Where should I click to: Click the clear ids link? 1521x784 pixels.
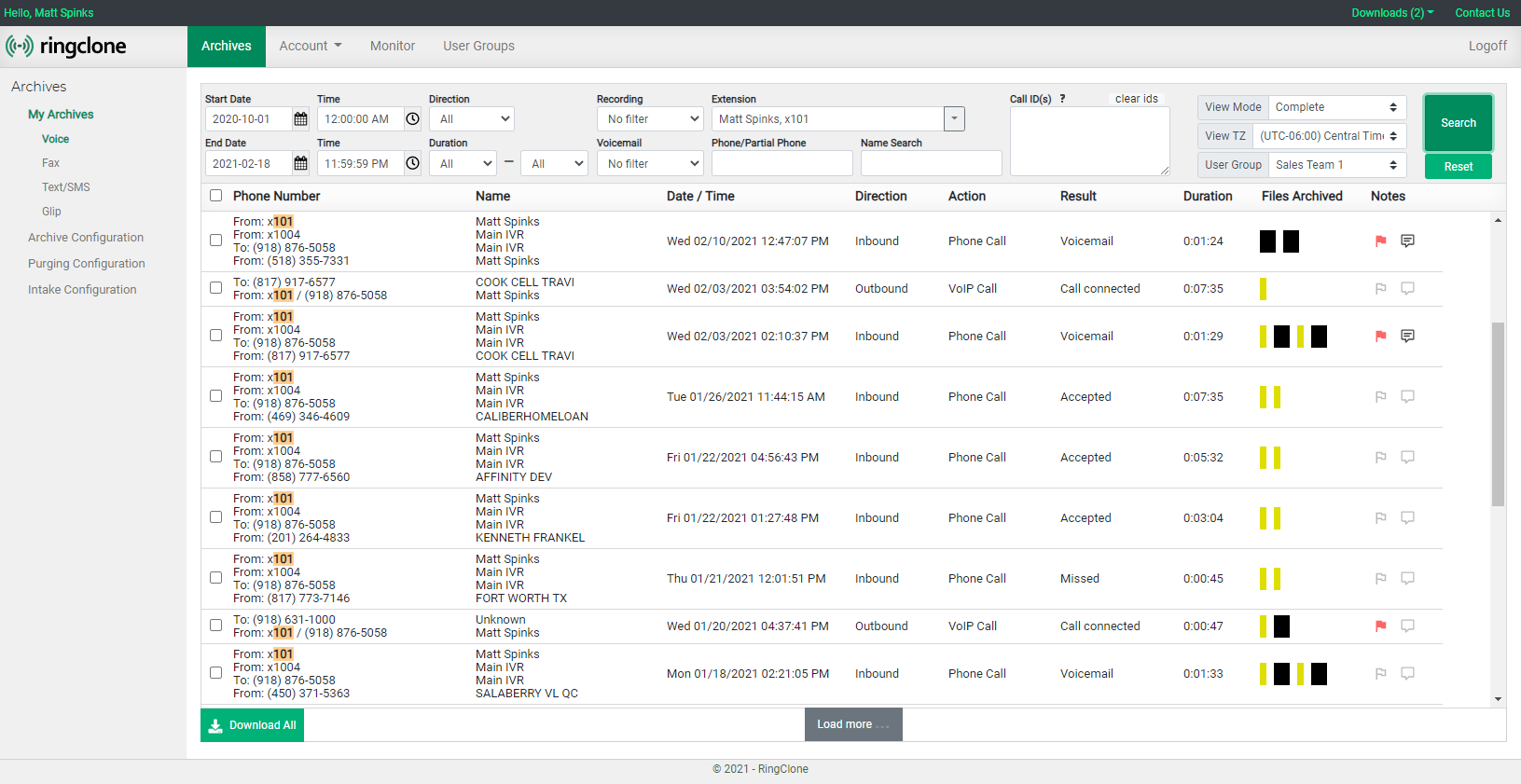pyautogui.click(x=1136, y=99)
